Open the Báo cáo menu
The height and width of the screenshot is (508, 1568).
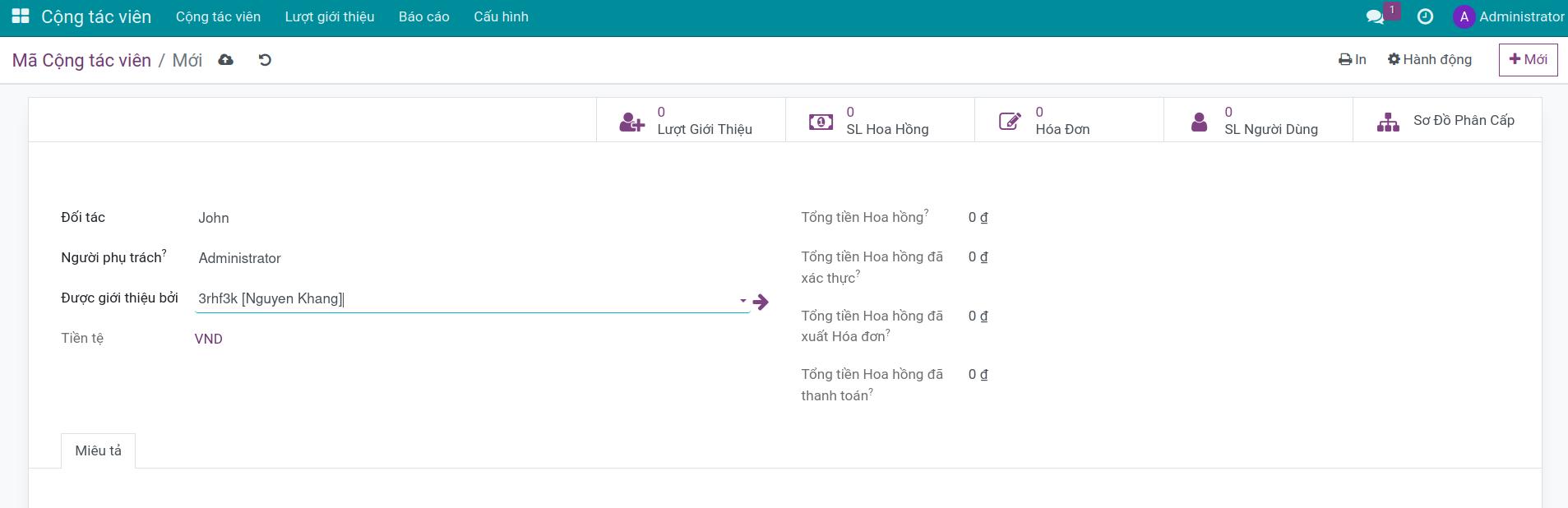[x=424, y=16]
